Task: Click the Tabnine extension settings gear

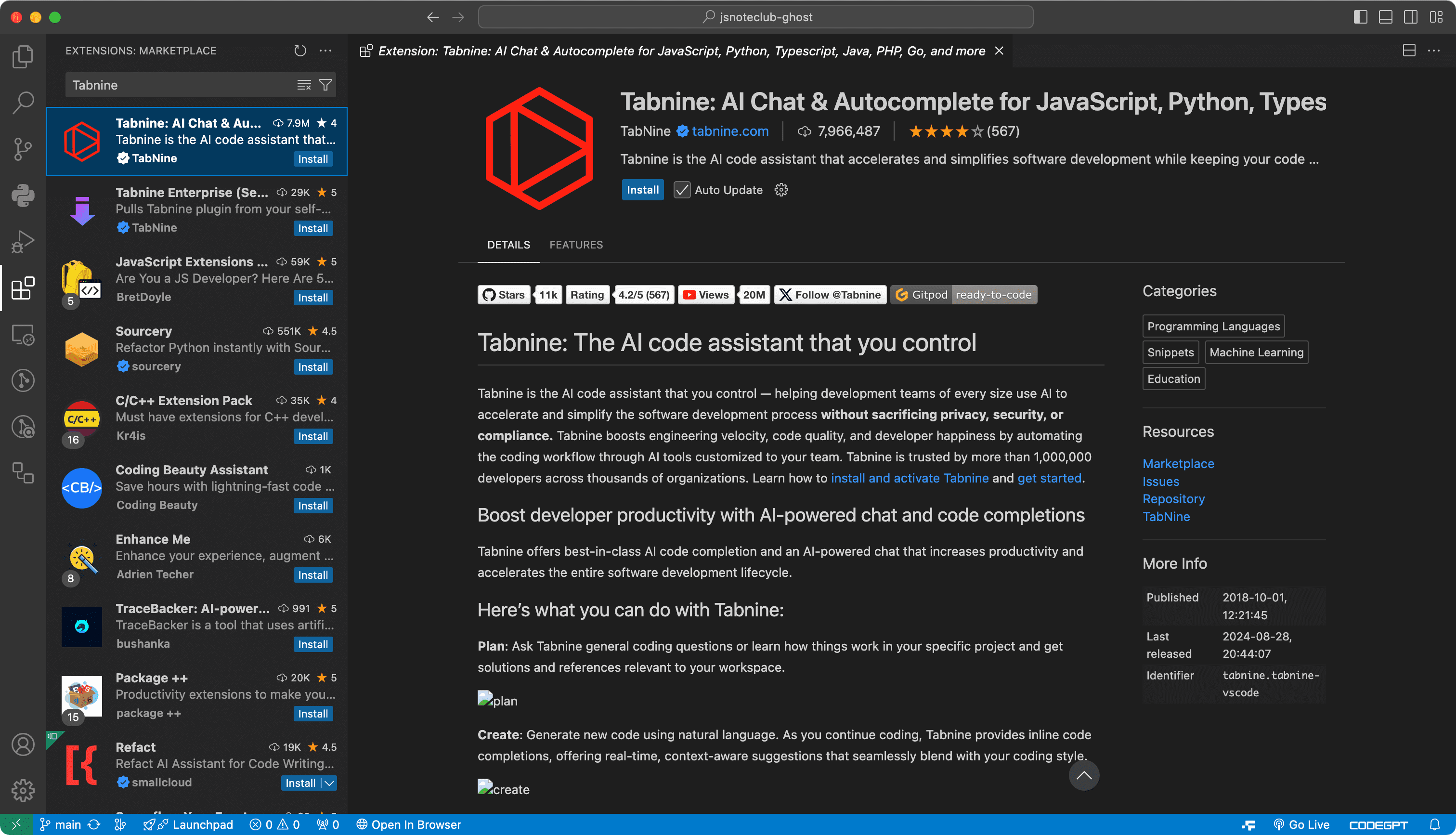Action: point(781,190)
